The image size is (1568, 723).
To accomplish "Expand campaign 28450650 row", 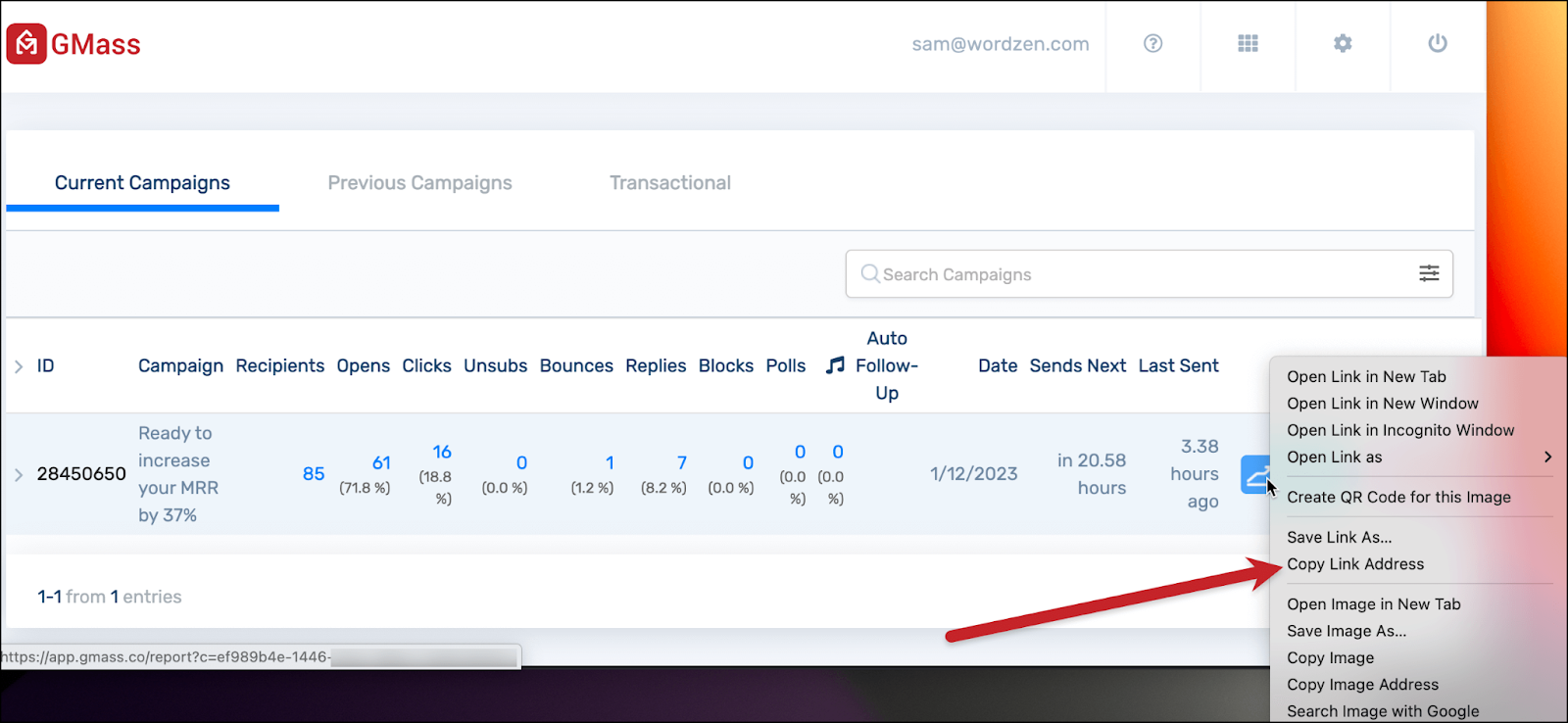I will tap(19, 474).
